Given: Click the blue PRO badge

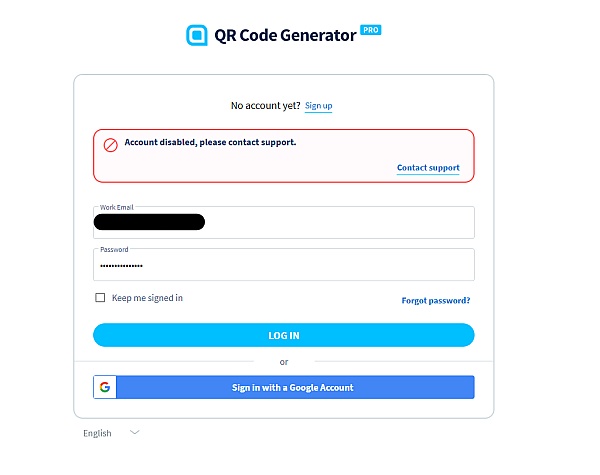Looking at the screenshot, I should [x=370, y=30].
